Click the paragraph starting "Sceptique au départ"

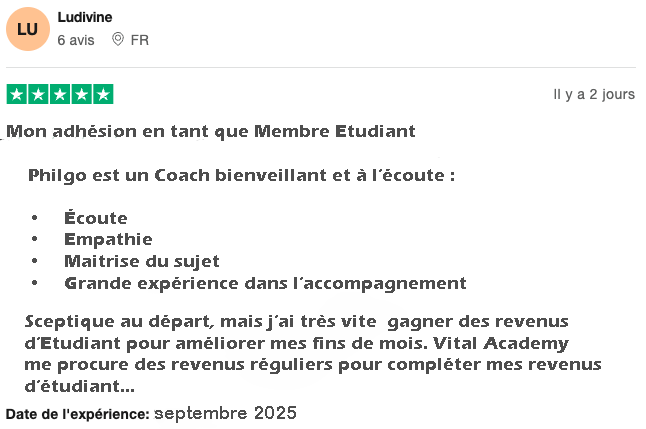click(x=300, y=353)
